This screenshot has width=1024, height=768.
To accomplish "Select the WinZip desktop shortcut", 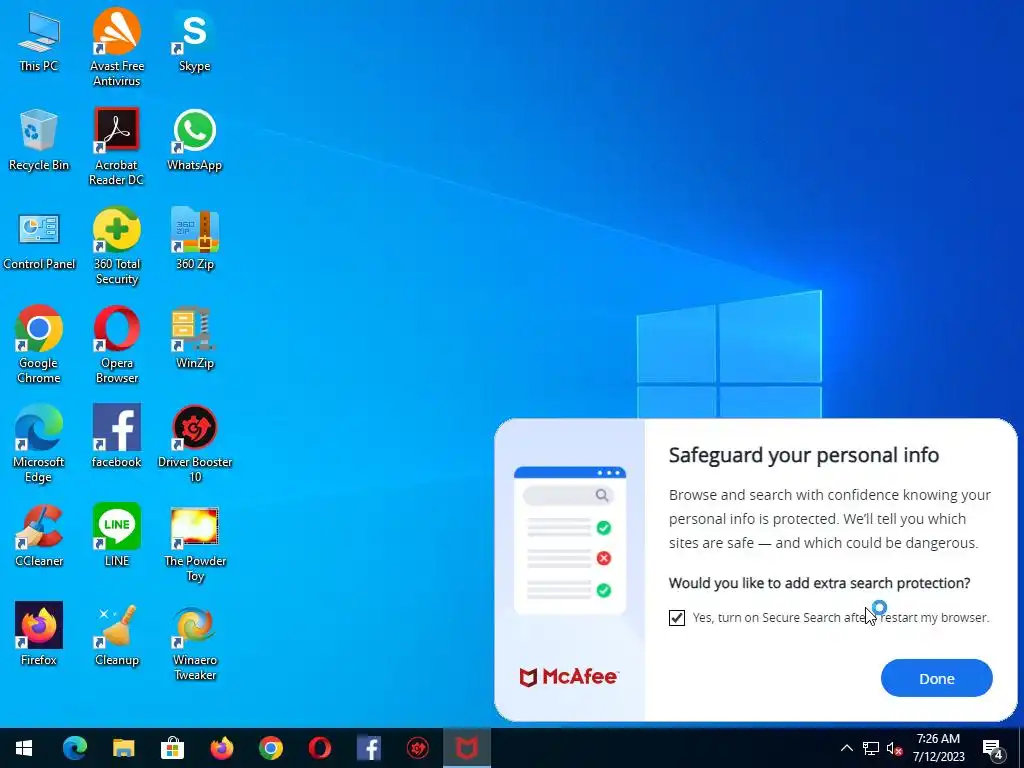I will (x=194, y=338).
